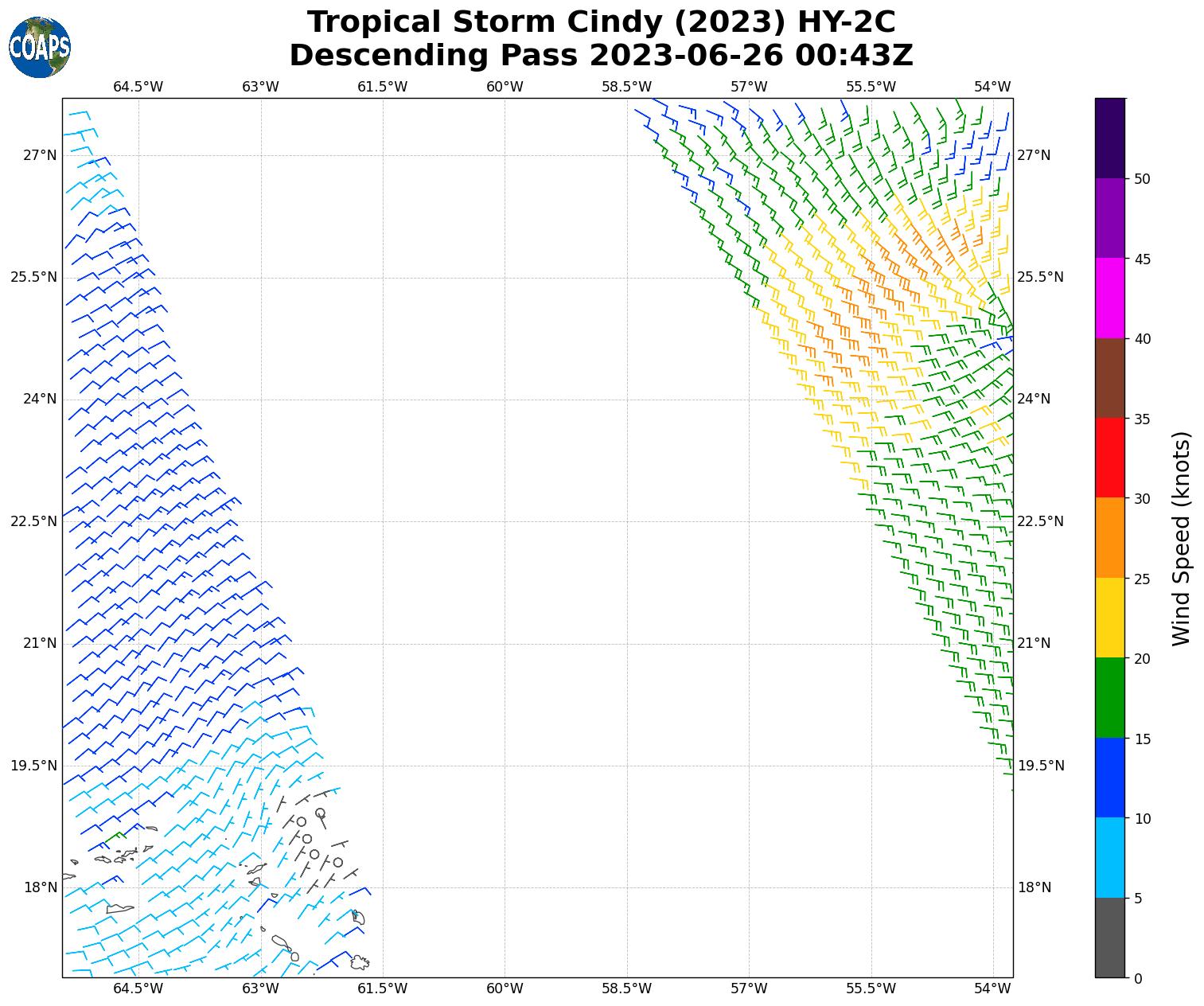Image resolution: width=1204 pixels, height=1006 pixels.
Task: Select the orange 25-30 knots color band
Action: click(1110, 537)
